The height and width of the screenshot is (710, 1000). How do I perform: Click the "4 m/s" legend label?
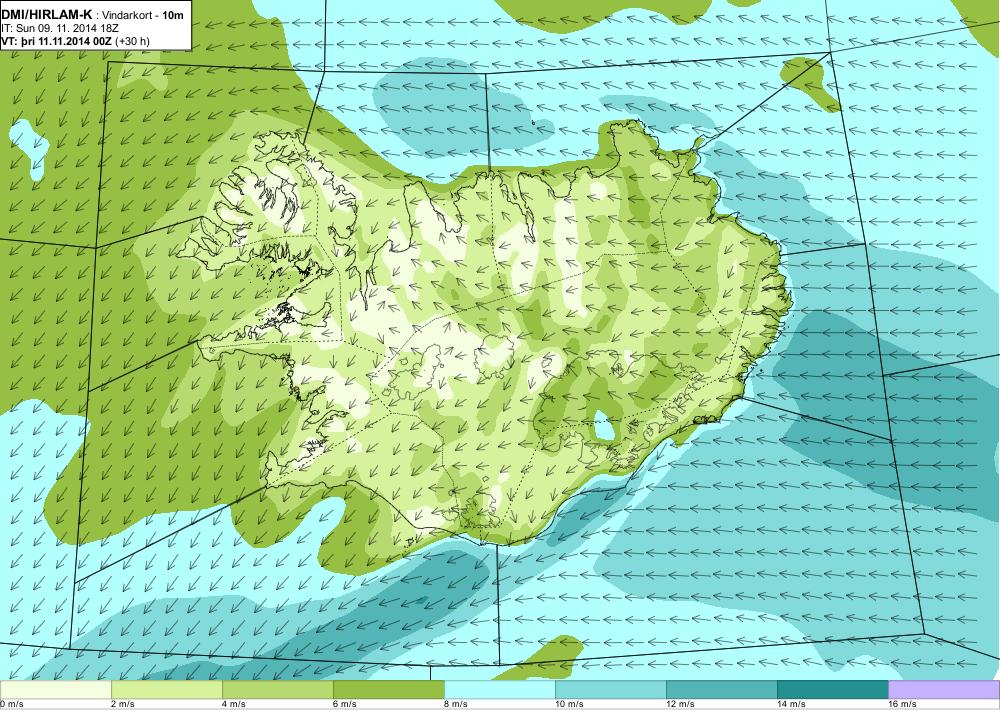[x=233, y=704]
